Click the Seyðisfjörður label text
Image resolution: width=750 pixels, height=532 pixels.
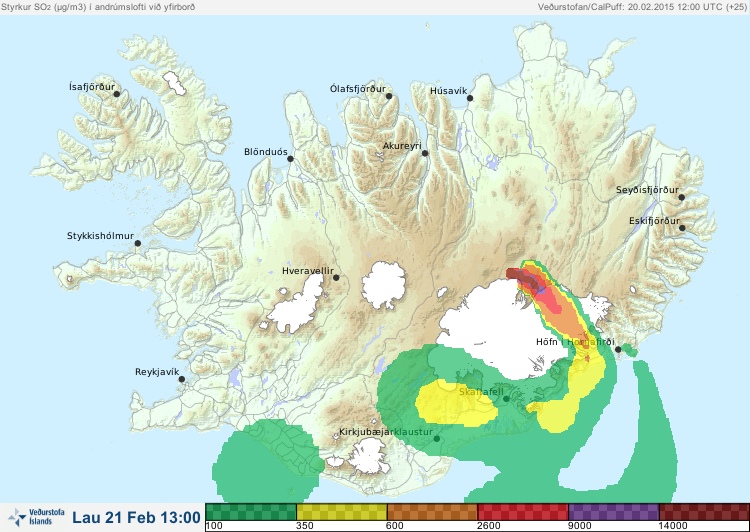click(647, 190)
